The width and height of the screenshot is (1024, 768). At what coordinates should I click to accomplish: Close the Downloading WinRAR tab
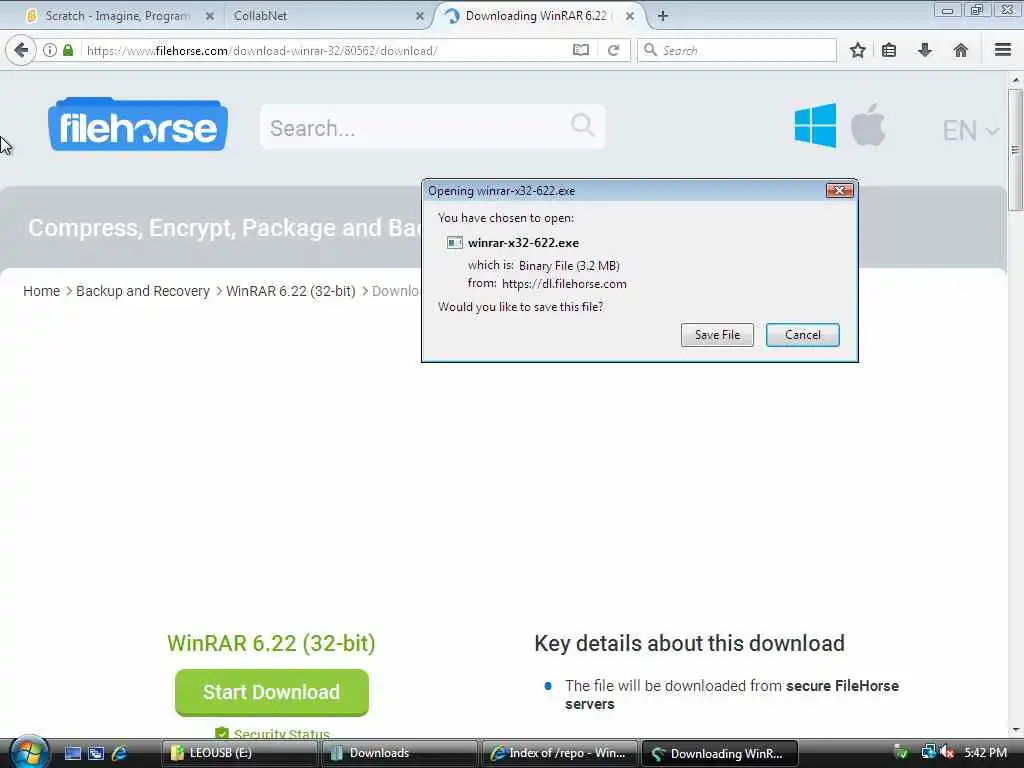(x=630, y=16)
